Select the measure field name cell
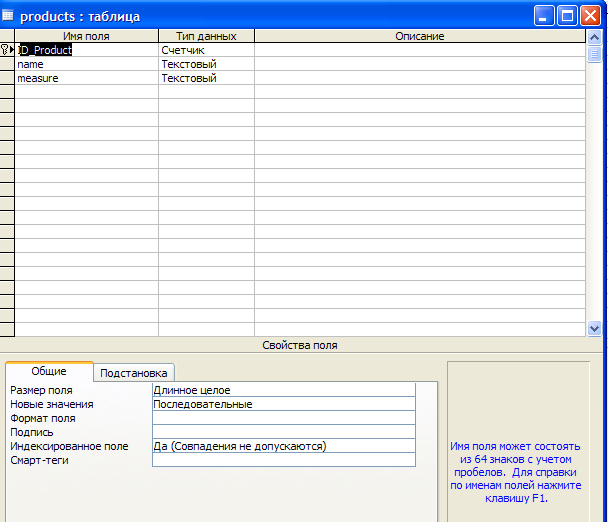Viewport: 608px width, 522px height. [86, 78]
